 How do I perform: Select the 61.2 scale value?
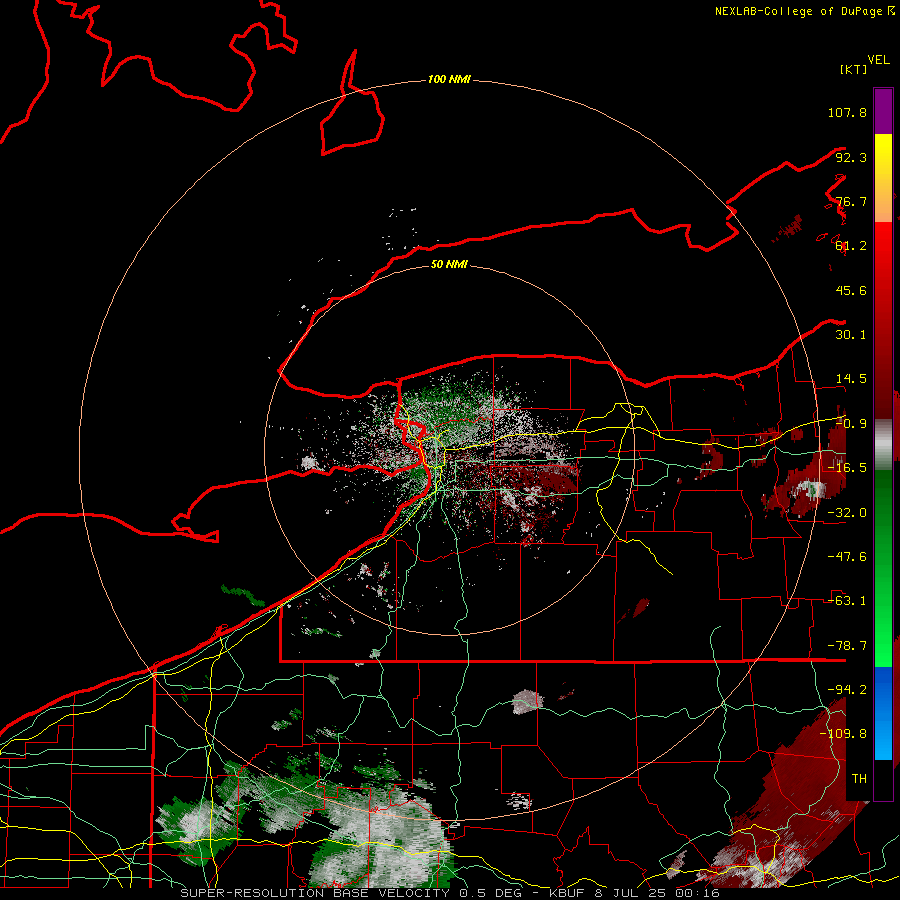point(851,246)
